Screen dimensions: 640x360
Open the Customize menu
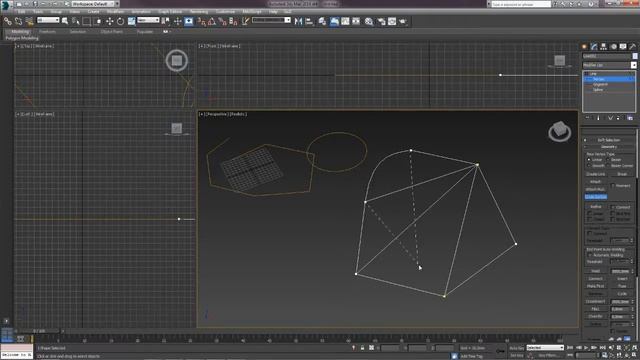pos(225,12)
